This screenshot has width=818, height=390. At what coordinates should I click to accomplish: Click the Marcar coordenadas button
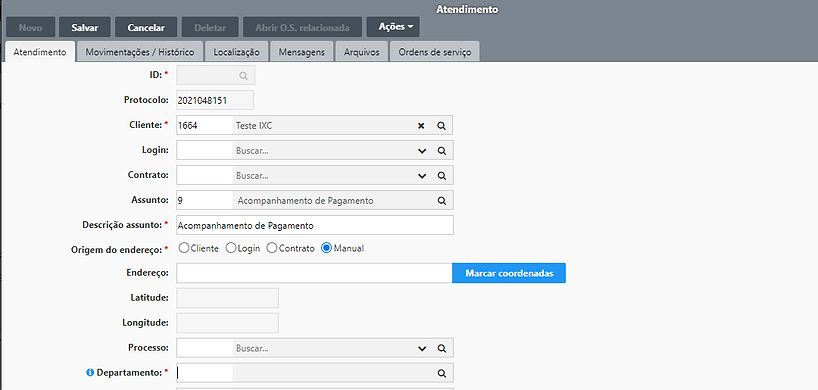click(x=509, y=273)
